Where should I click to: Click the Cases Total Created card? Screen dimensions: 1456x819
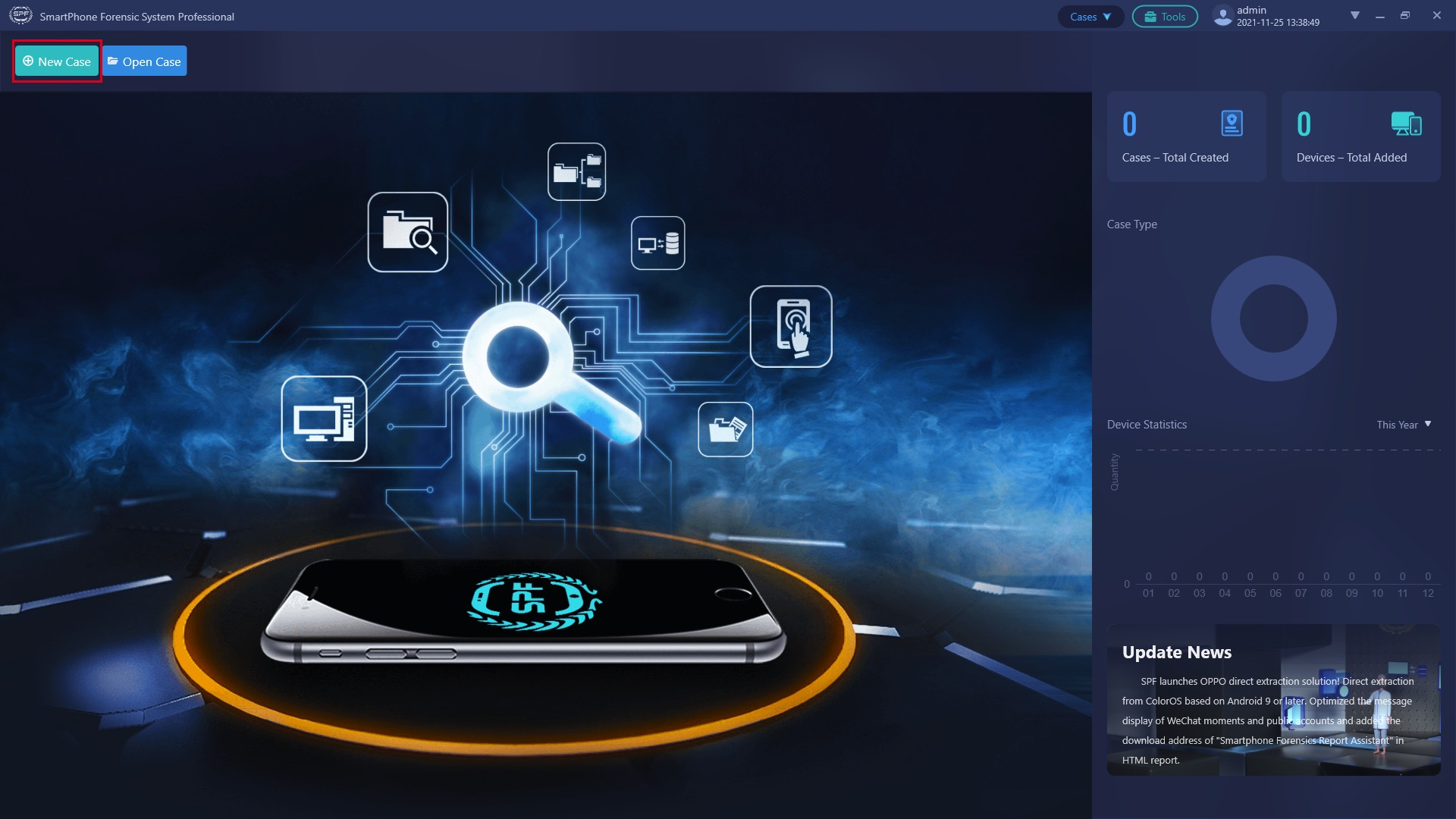click(x=1185, y=136)
